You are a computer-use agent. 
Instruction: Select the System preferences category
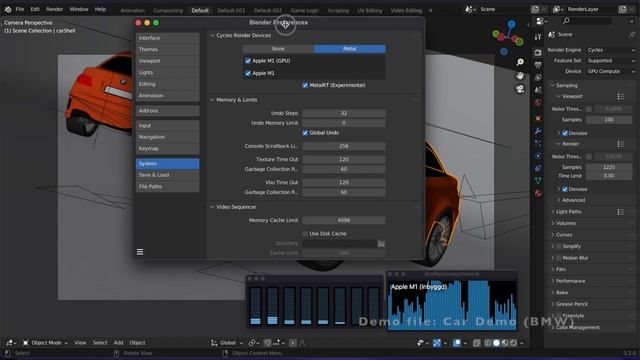click(167, 164)
